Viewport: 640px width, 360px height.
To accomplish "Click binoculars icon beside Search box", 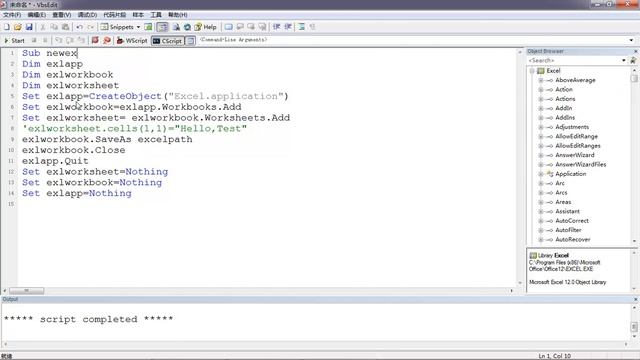I will click(633, 60).
